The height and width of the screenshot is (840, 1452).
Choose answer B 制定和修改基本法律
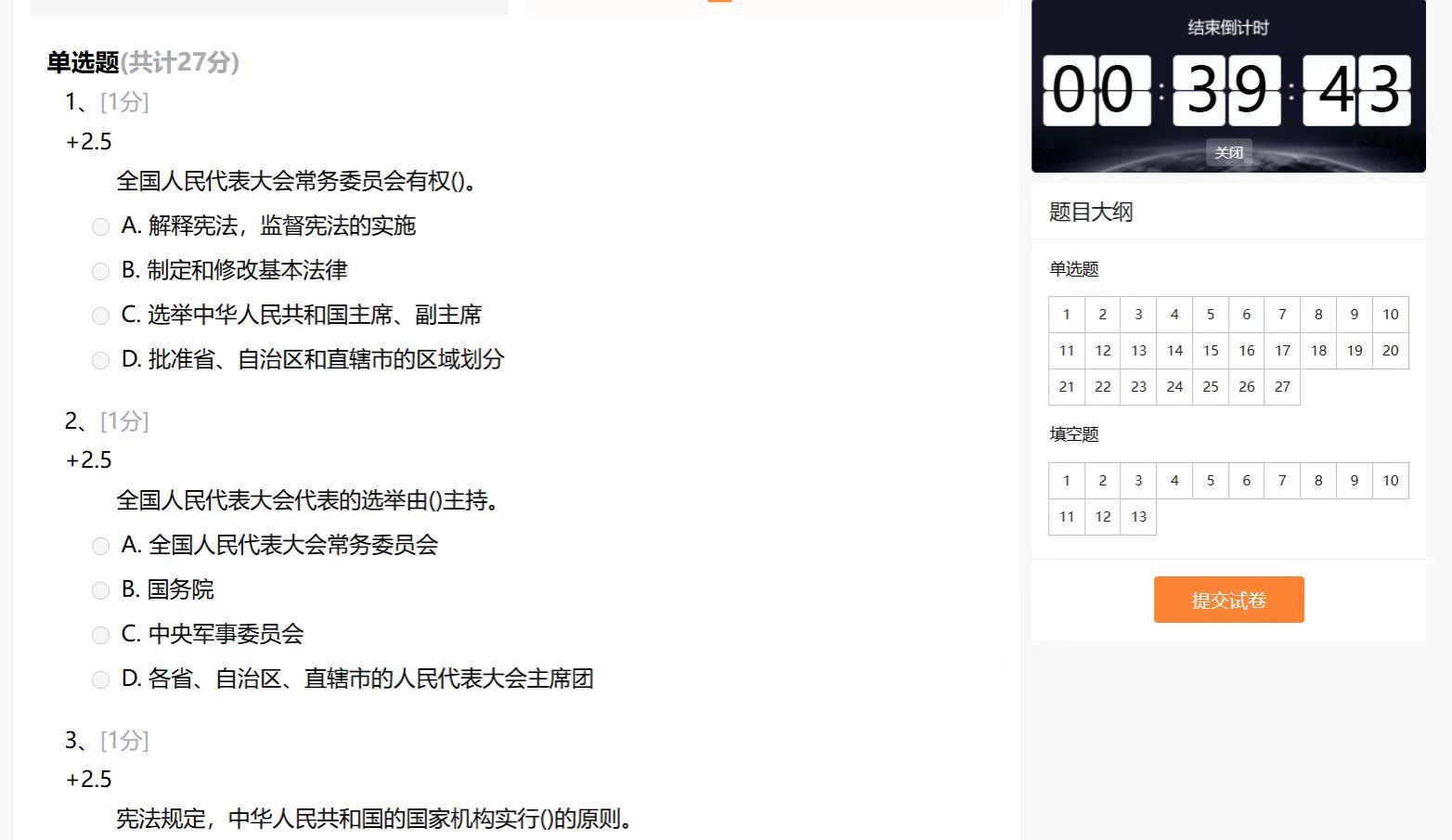tap(100, 271)
